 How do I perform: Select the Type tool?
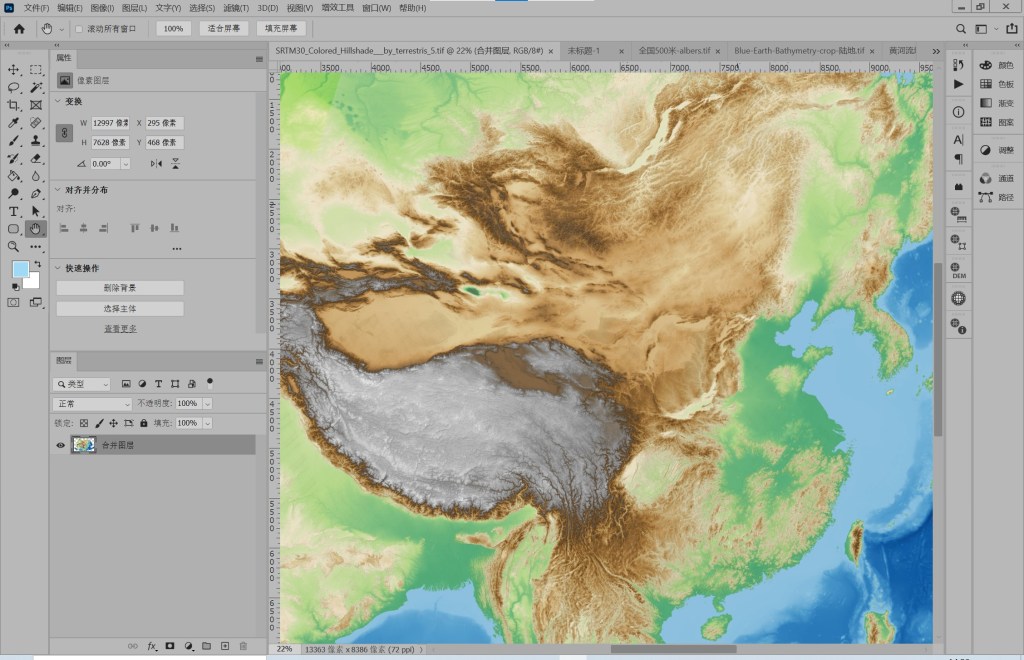pos(14,211)
